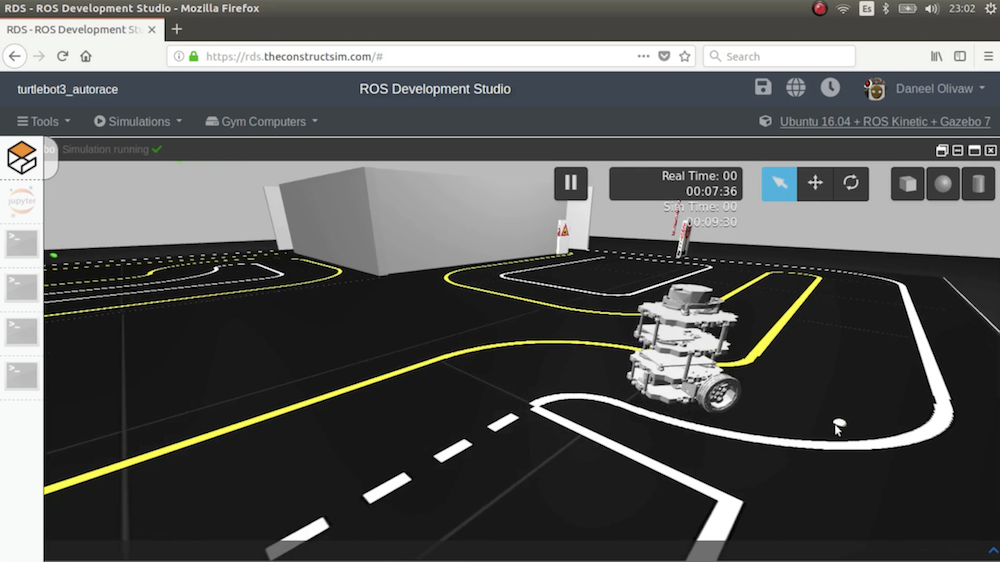Click the ROS Development Studio title
The image size is (1000, 562).
(435, 89)
